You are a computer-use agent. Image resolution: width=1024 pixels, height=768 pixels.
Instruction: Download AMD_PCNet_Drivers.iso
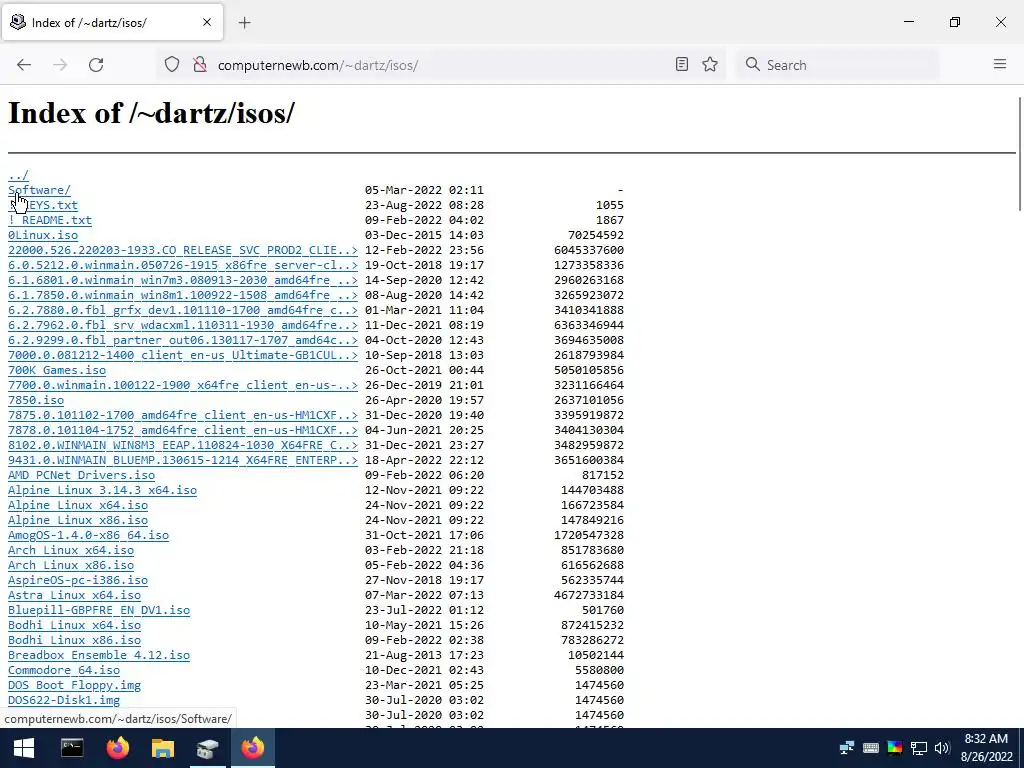pyautogui.click(x=82, y=475)
